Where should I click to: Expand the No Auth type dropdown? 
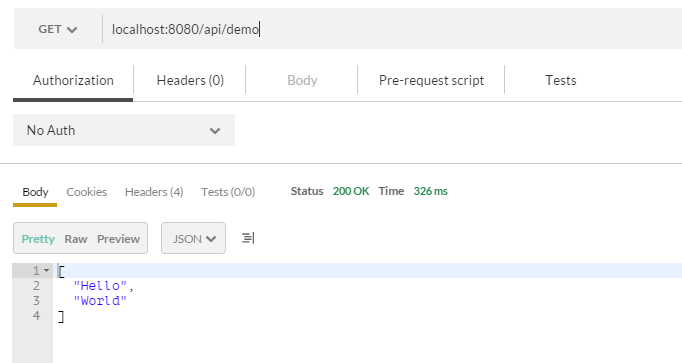click(124, 130)
